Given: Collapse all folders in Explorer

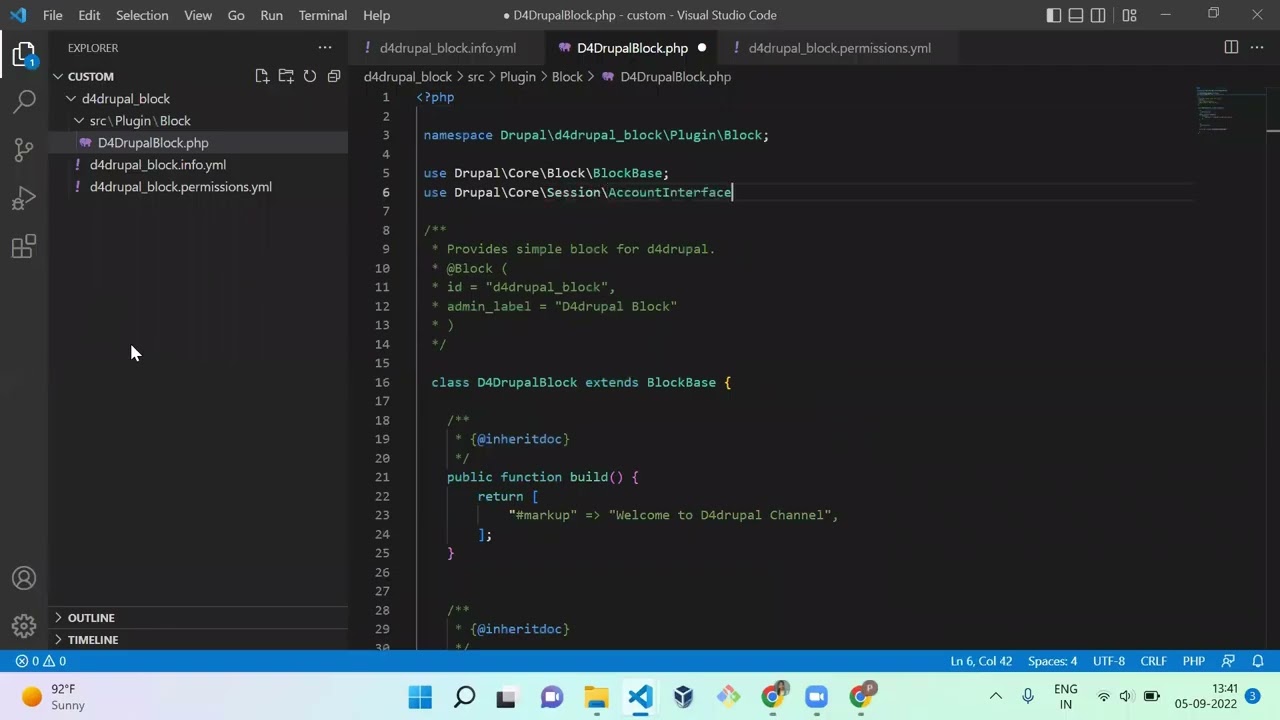Looking at the screenshot, I should coord(334,76).
